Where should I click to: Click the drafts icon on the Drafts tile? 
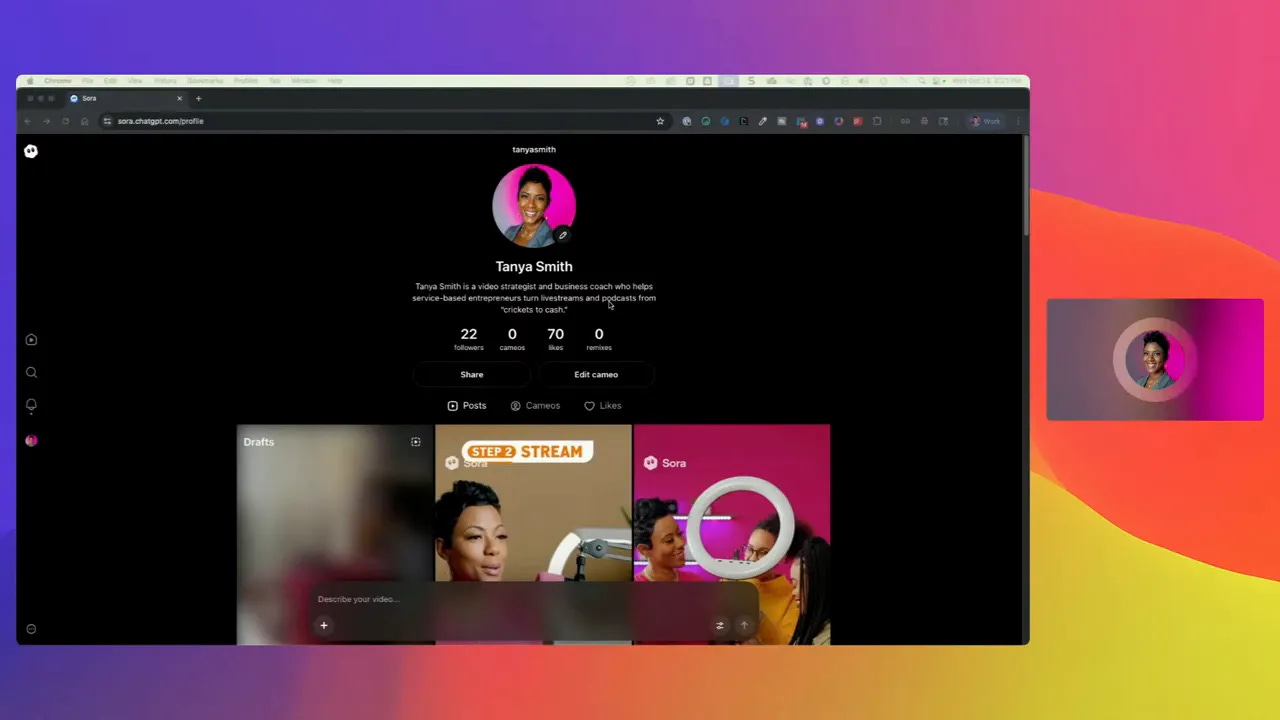coord(416,441)
